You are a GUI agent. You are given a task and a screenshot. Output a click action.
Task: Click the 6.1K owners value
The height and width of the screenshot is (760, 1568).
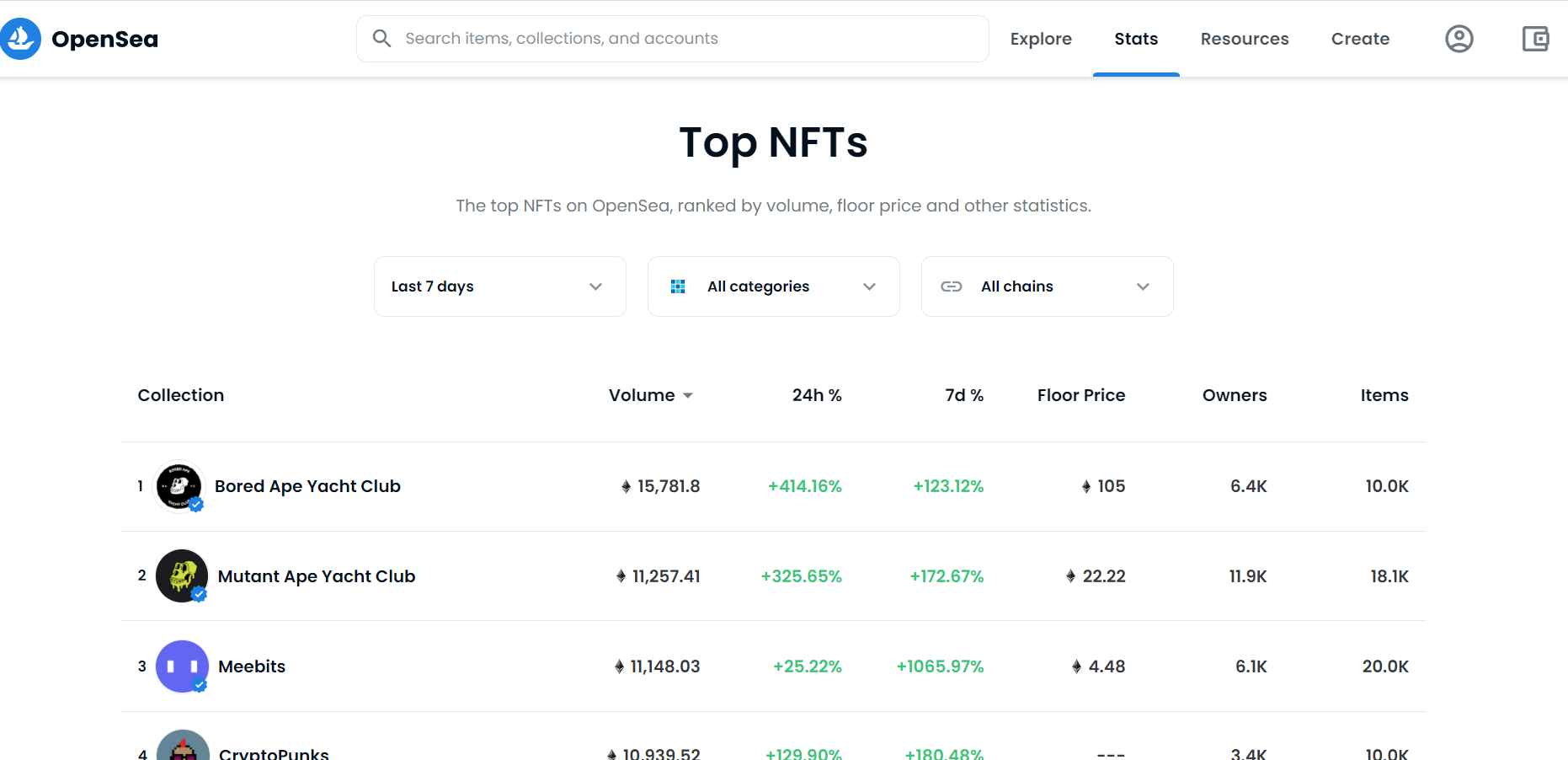(1251, 666)
